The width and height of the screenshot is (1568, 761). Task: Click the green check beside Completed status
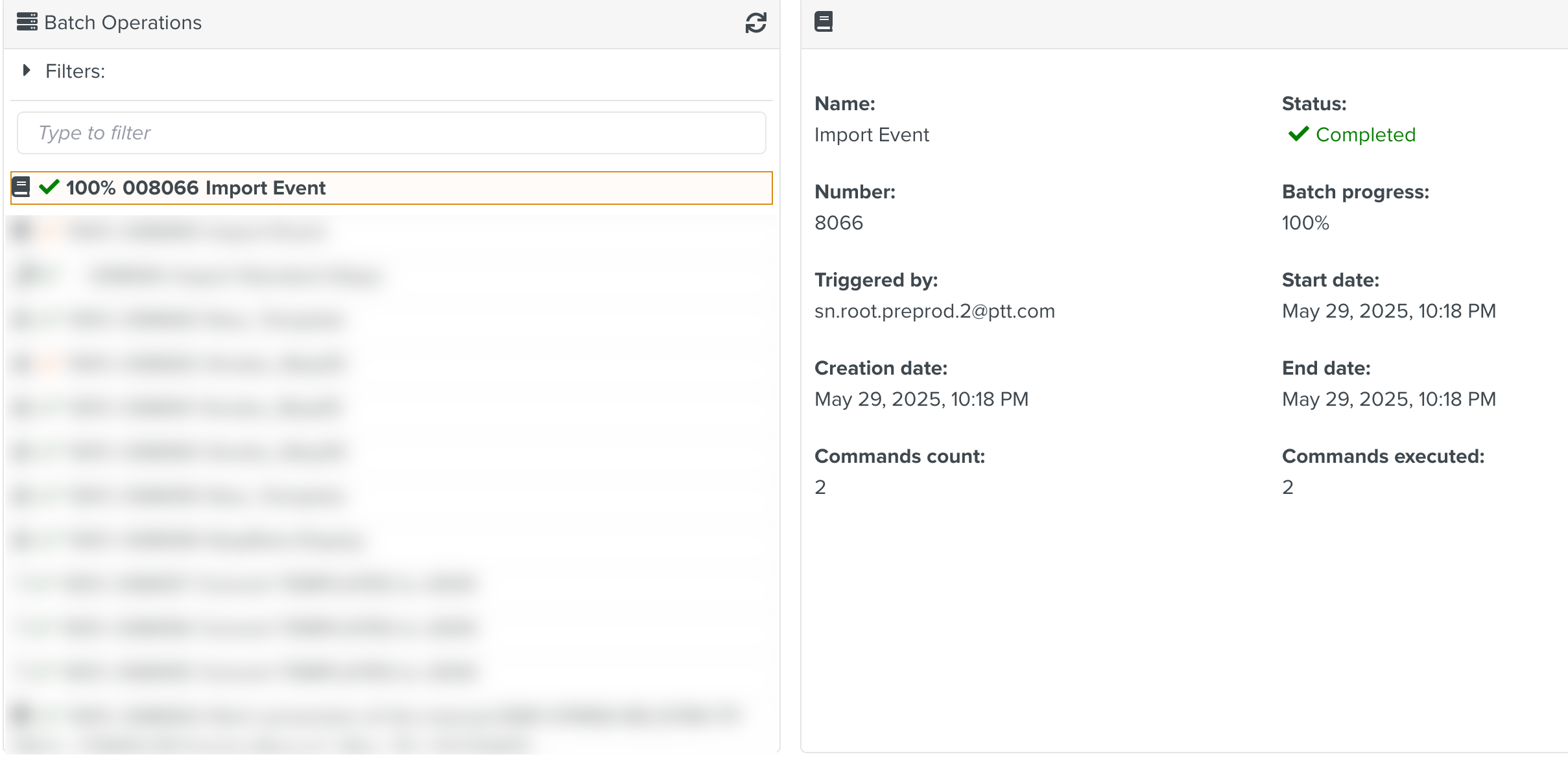coord(1298,134)
